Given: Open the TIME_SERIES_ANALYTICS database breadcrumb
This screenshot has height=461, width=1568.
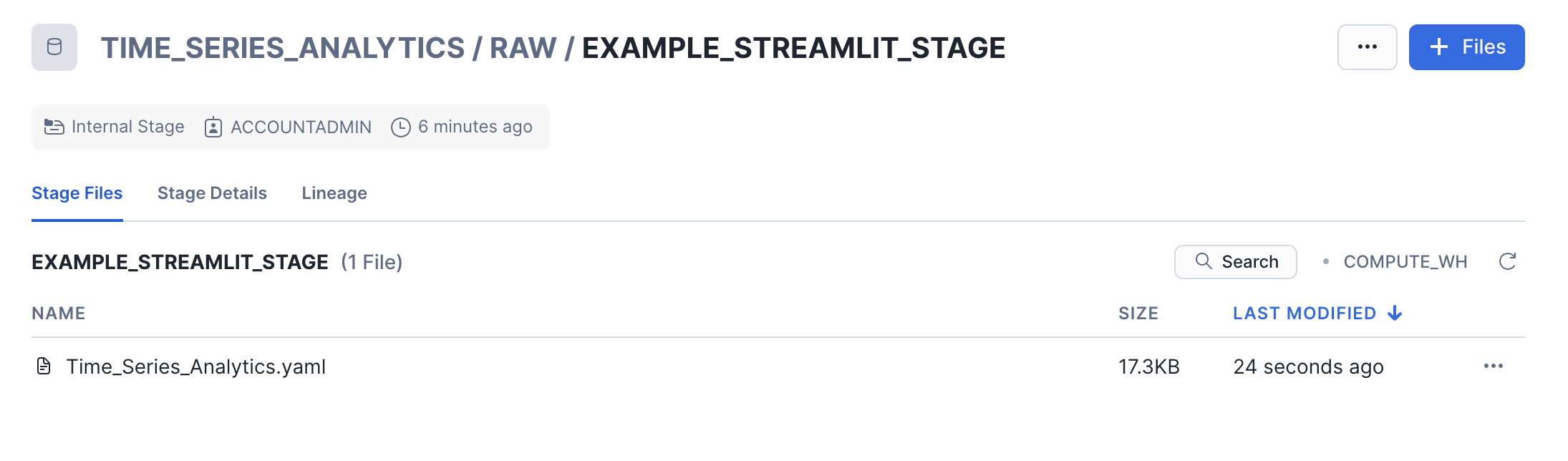Looking at the screenshot, I should click(283, 47).
